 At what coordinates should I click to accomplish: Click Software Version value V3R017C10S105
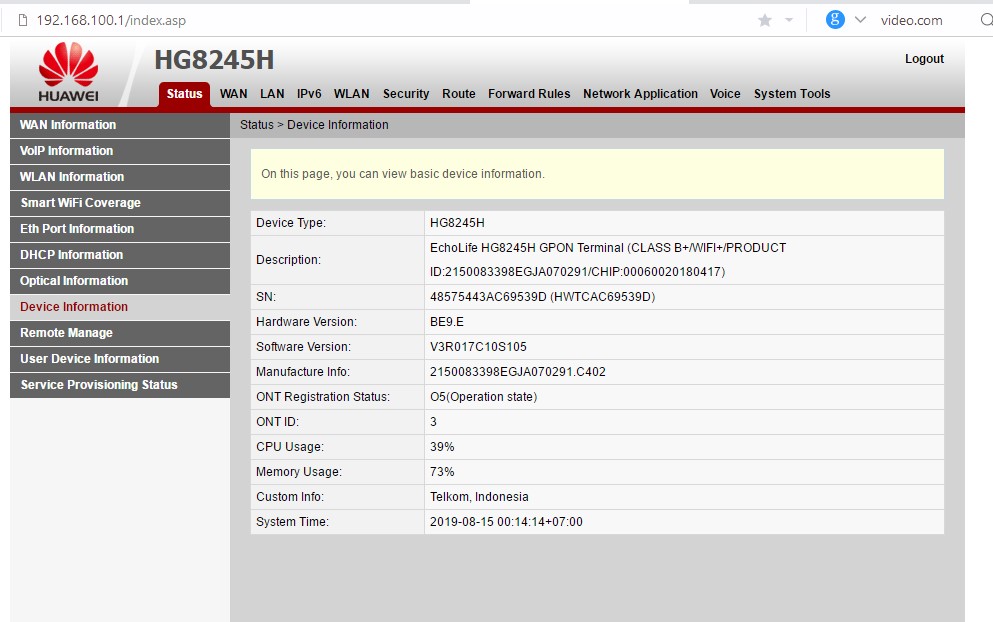(x=478, y=346)
